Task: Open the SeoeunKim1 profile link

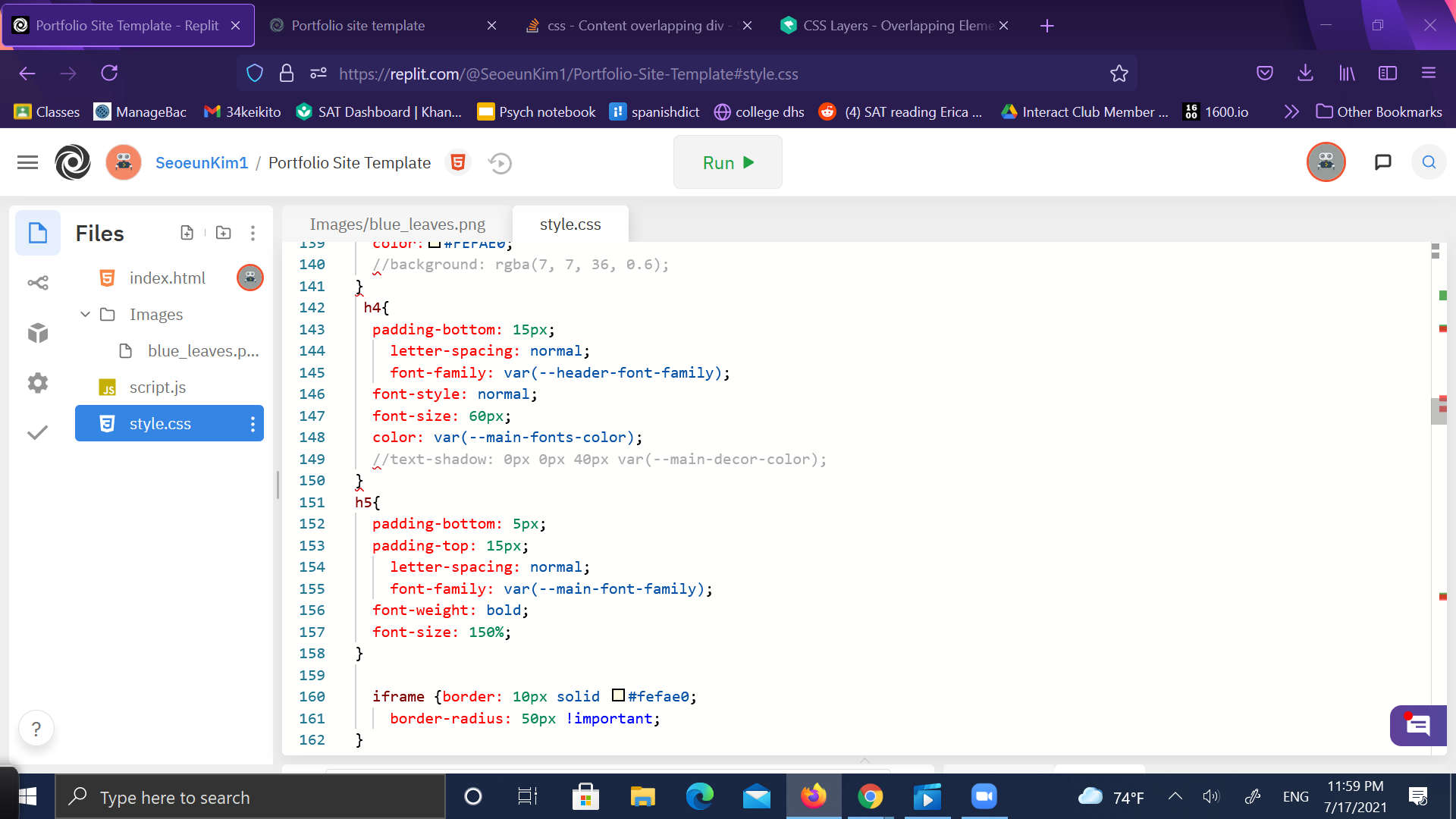Action: (x=202, y=163)
